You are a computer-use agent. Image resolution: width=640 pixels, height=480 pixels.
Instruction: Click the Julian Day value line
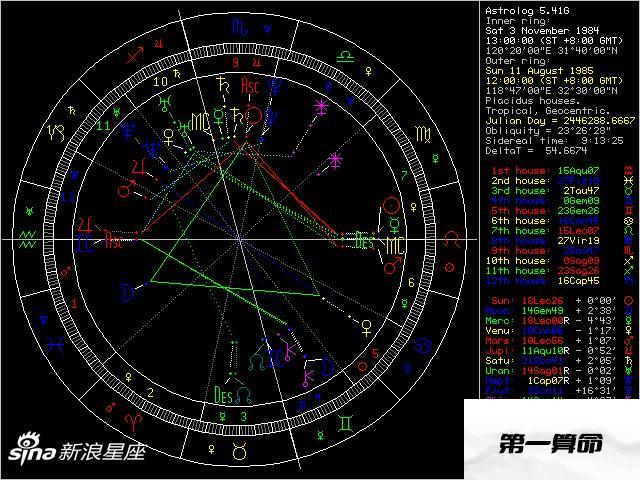[x=557, y=119]
